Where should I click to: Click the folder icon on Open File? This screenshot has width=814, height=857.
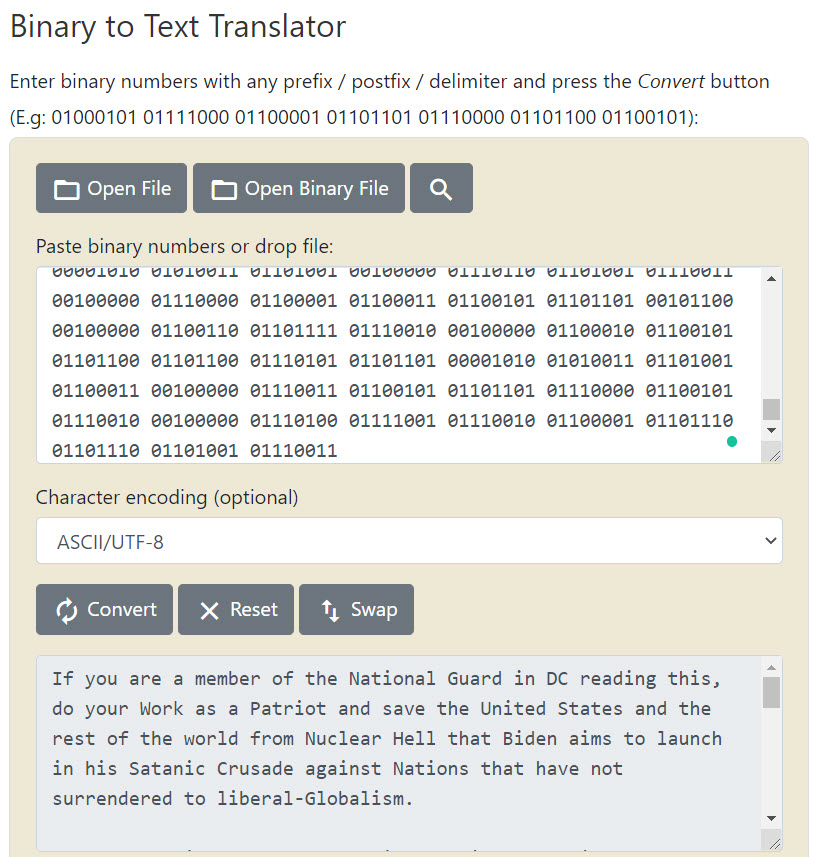point(67,189)
